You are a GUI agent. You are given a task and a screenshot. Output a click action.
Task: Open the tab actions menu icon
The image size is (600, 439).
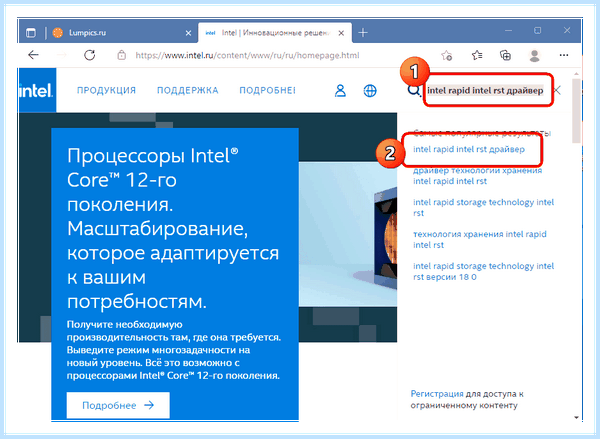(x=31, y=33)
